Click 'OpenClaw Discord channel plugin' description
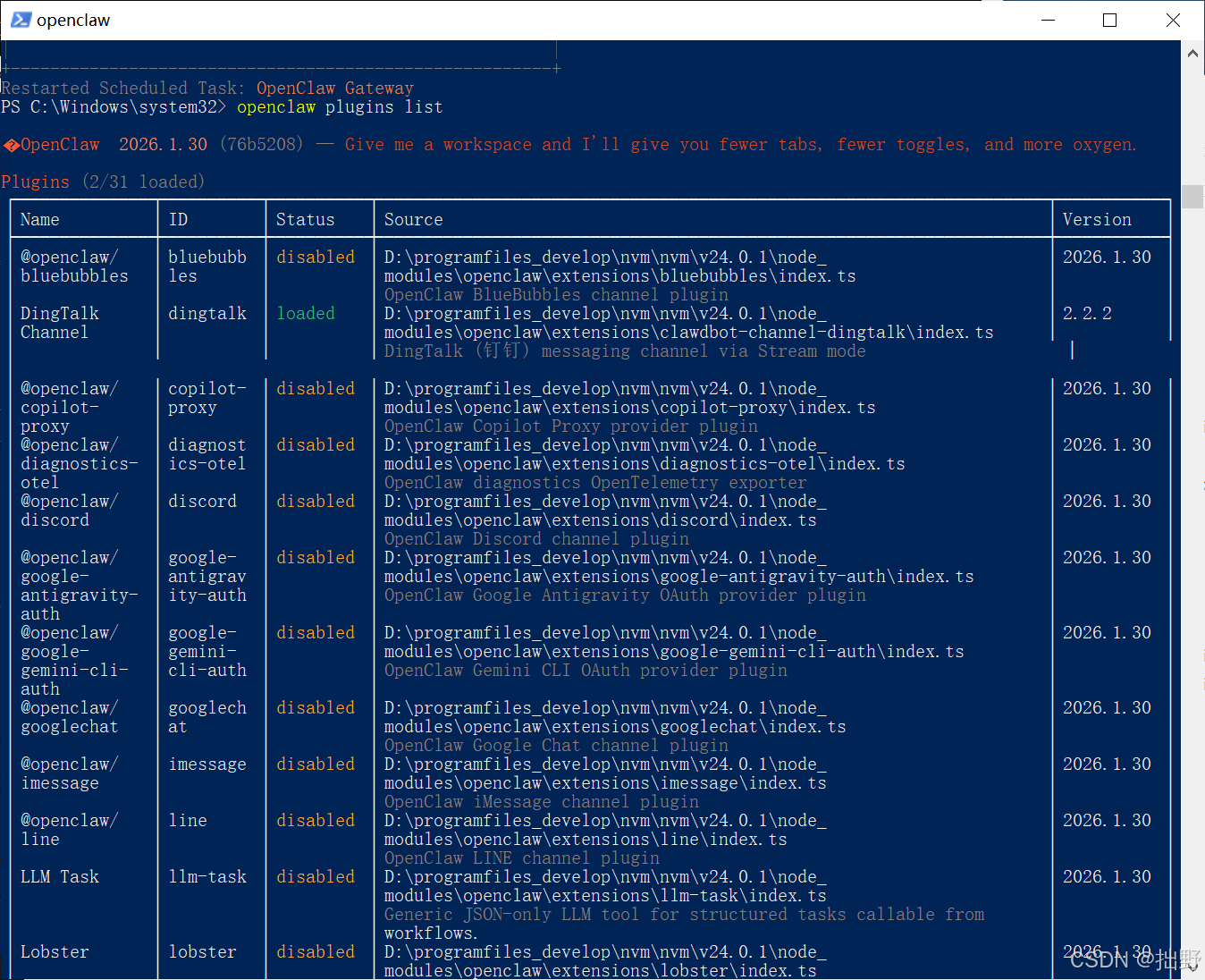The width and height of the screenshot is (1205, 980). [536, 538]
